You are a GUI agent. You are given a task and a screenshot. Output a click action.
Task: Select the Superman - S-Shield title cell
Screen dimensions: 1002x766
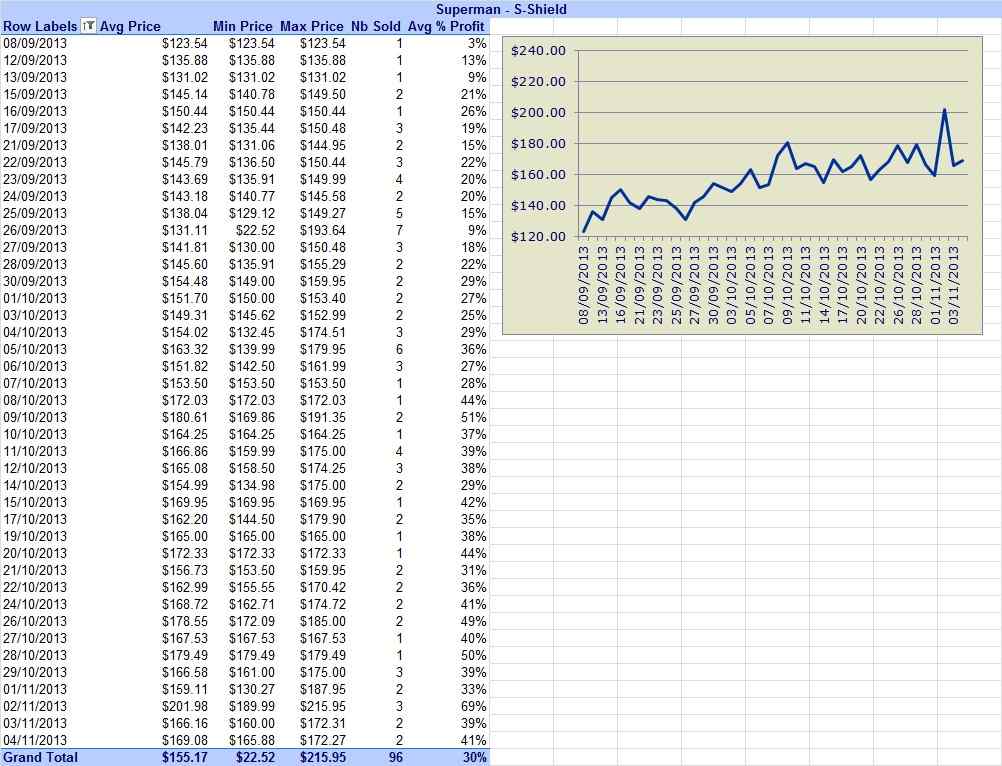(501, 9)
